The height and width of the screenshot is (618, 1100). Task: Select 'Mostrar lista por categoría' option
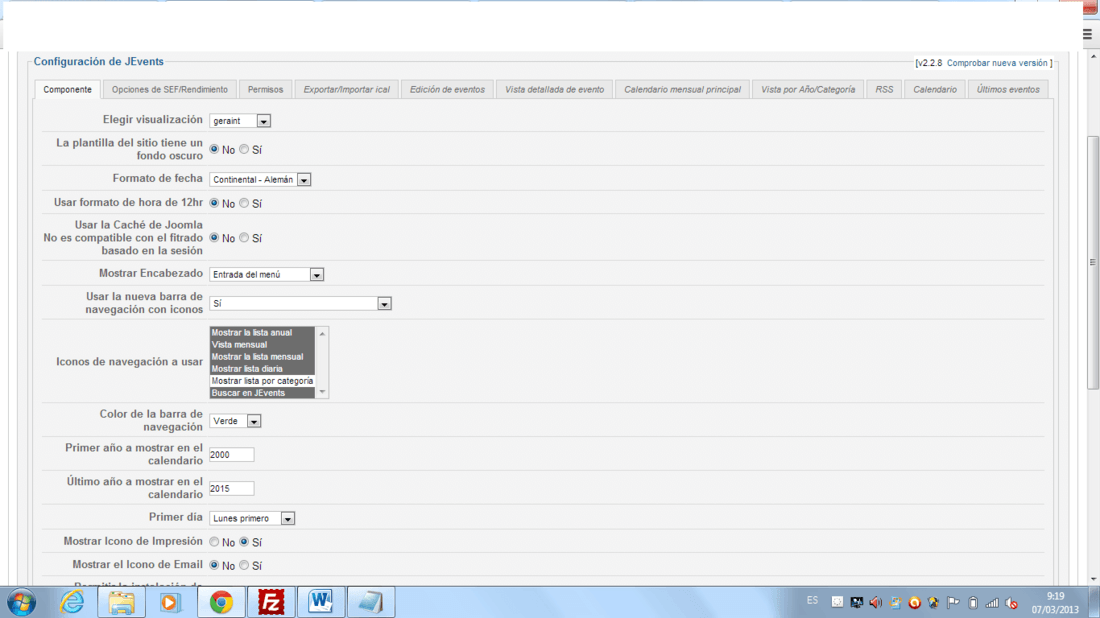262,381
